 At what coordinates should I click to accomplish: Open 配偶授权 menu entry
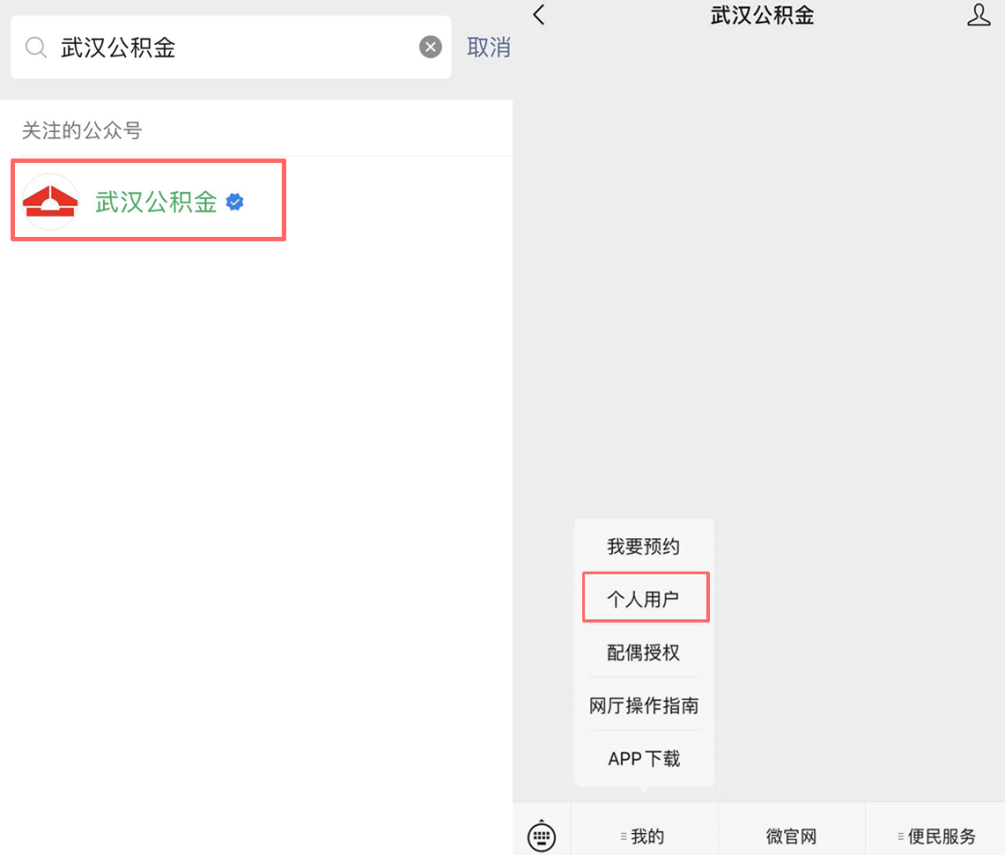643,653
